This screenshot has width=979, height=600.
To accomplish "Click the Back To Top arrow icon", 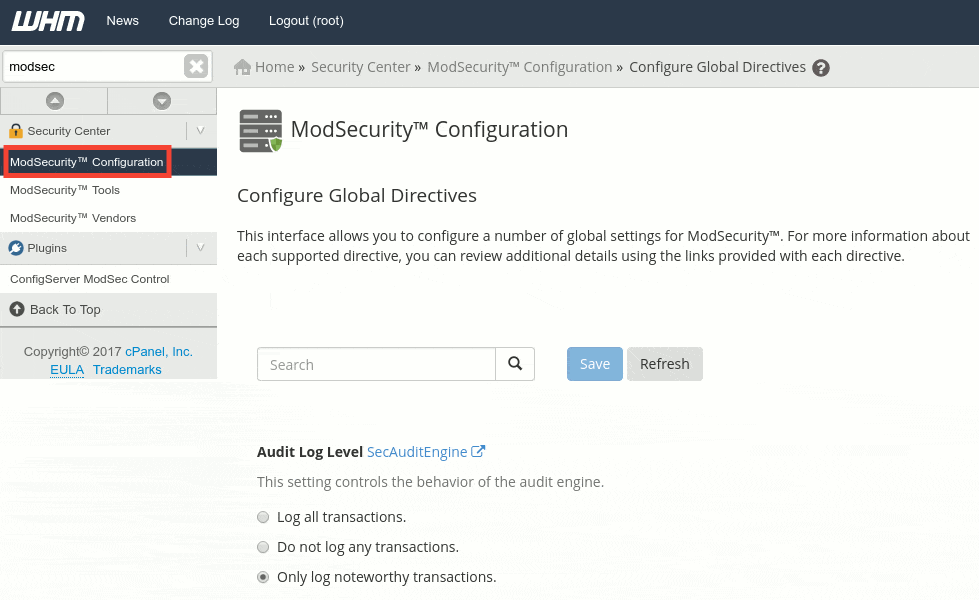I will (x=17, y=309).
